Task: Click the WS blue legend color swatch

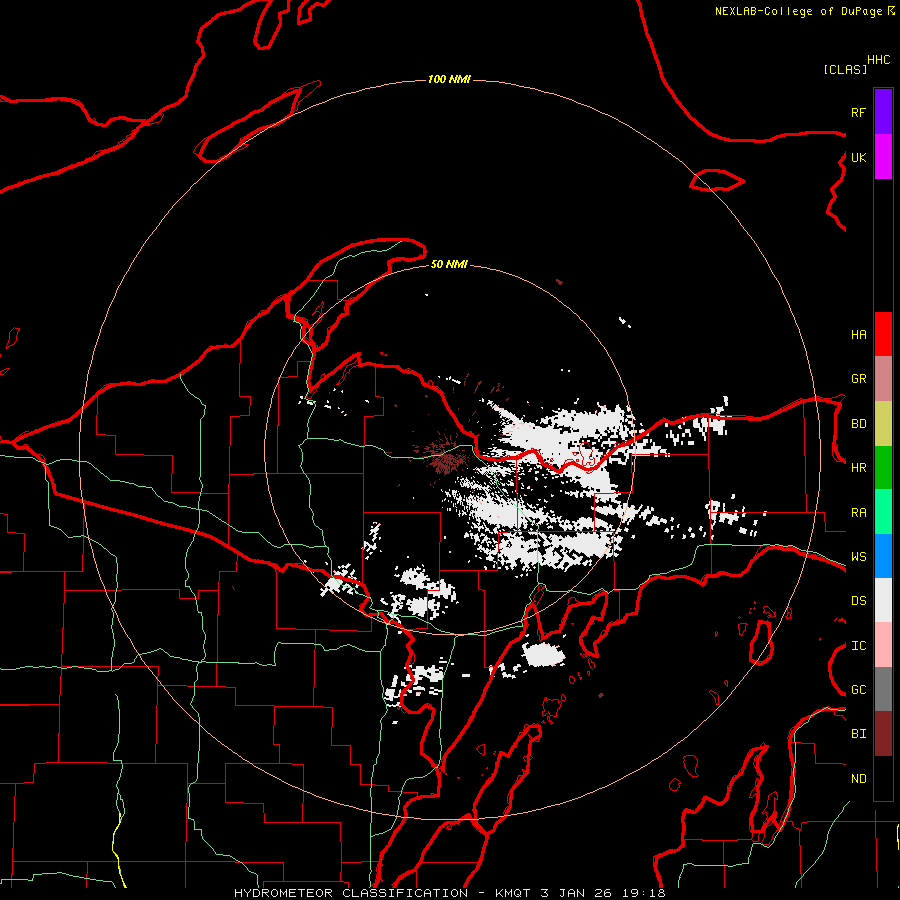Action: 883,556
